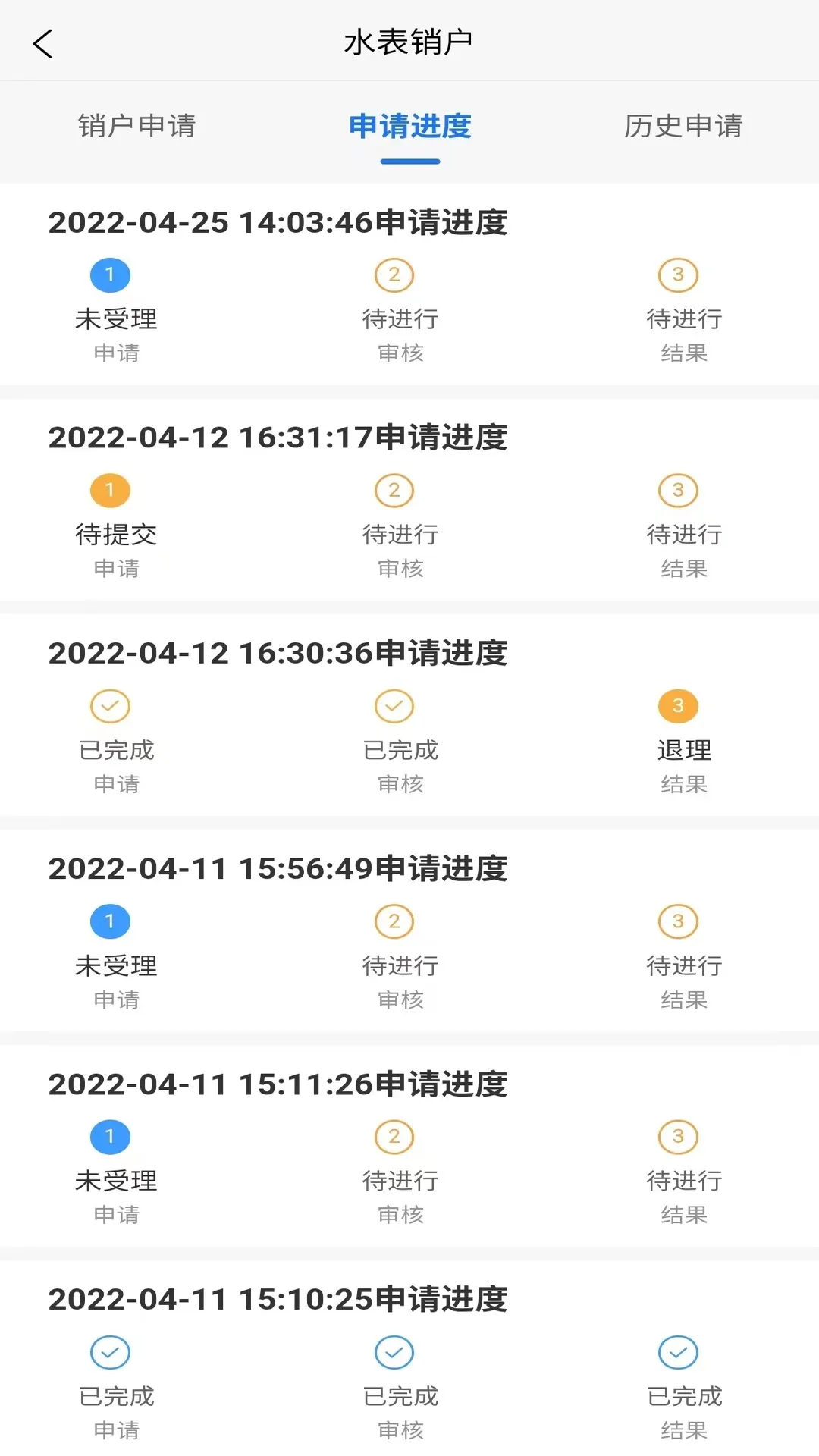Image resolution: width=819 pixels, height=1456 pixels.
Task: Tap orange step 3 退理 icon
Action: 678,706
